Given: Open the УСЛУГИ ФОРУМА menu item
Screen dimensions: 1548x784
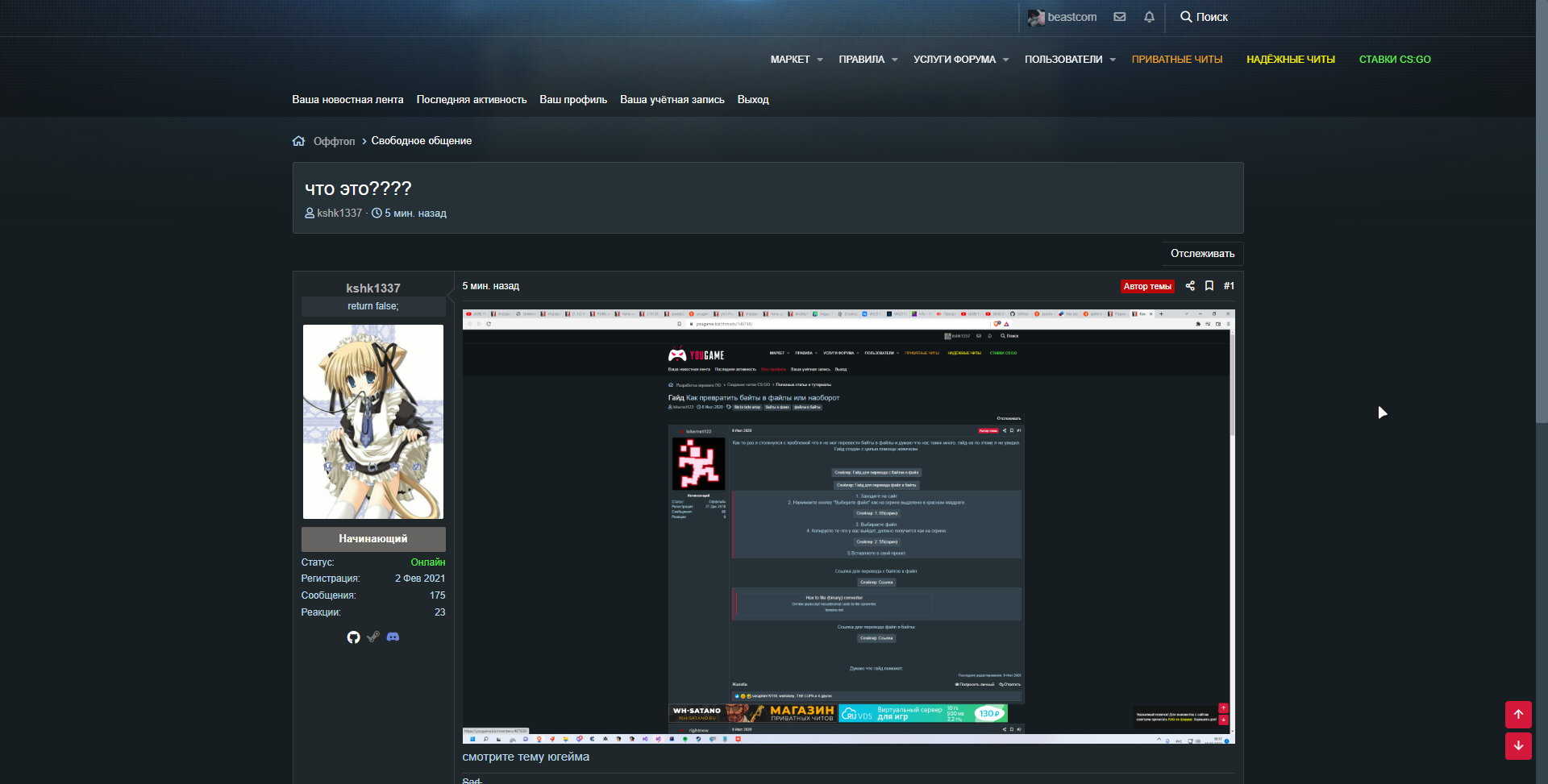Looking at the screenshot, I should pos(955,60).
